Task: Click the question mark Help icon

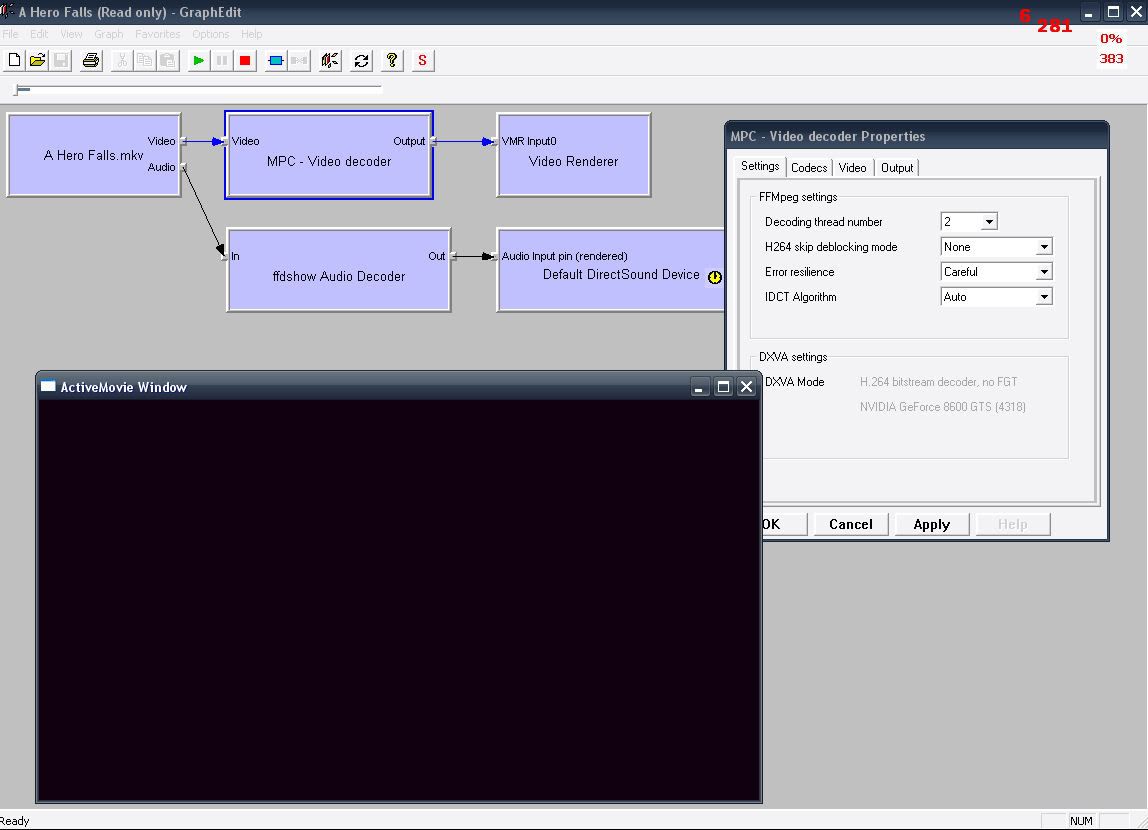Action: [392, 61]
